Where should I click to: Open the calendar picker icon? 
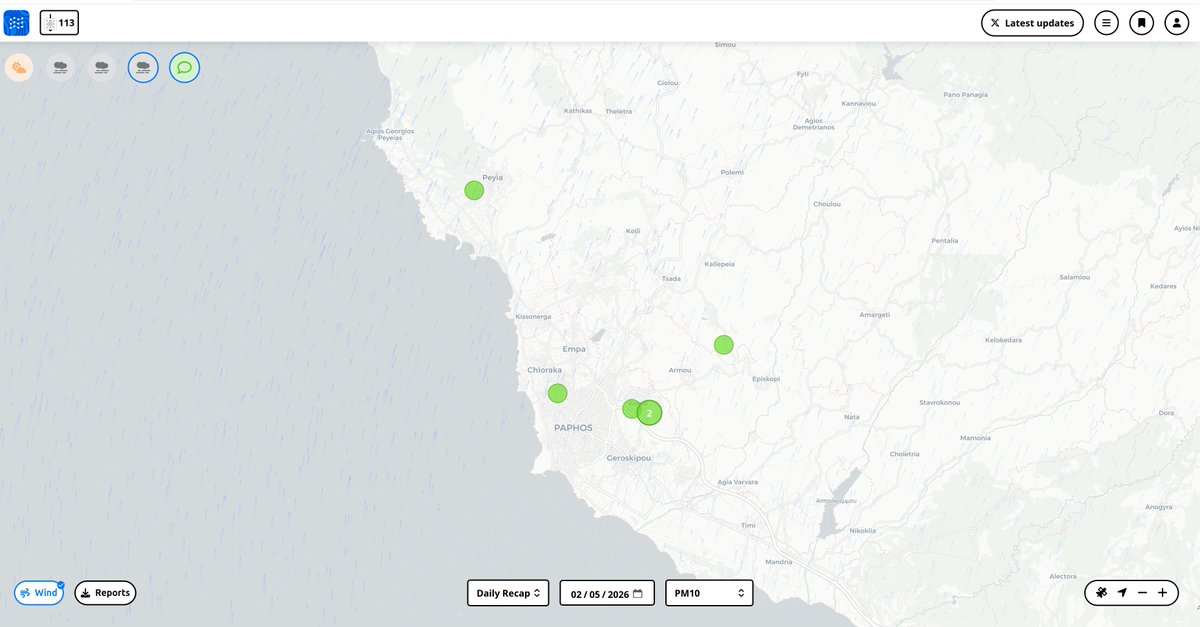pos(638,593)
